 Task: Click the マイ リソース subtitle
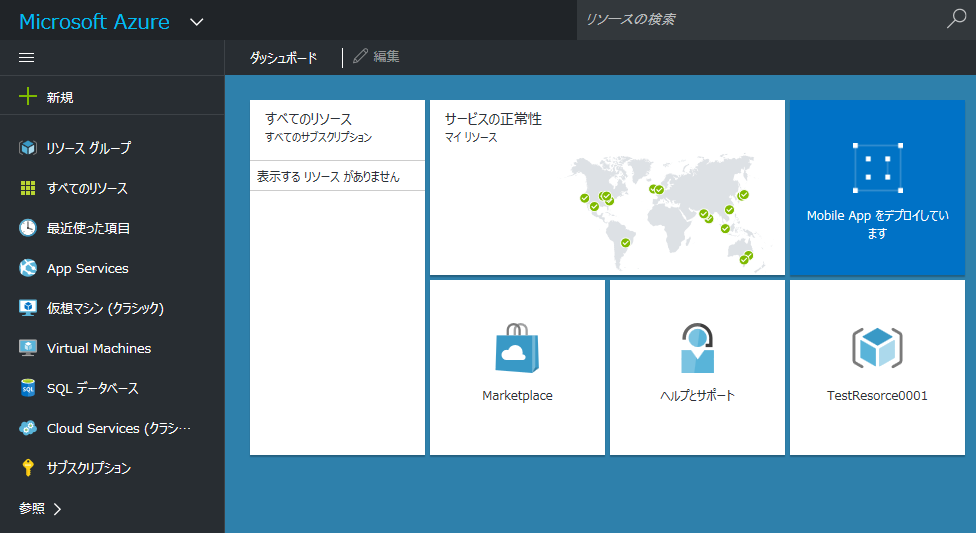(471, 137)
